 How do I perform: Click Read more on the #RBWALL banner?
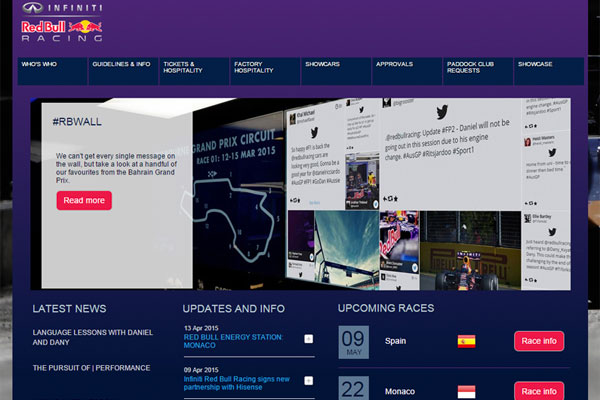click(84, 201)
